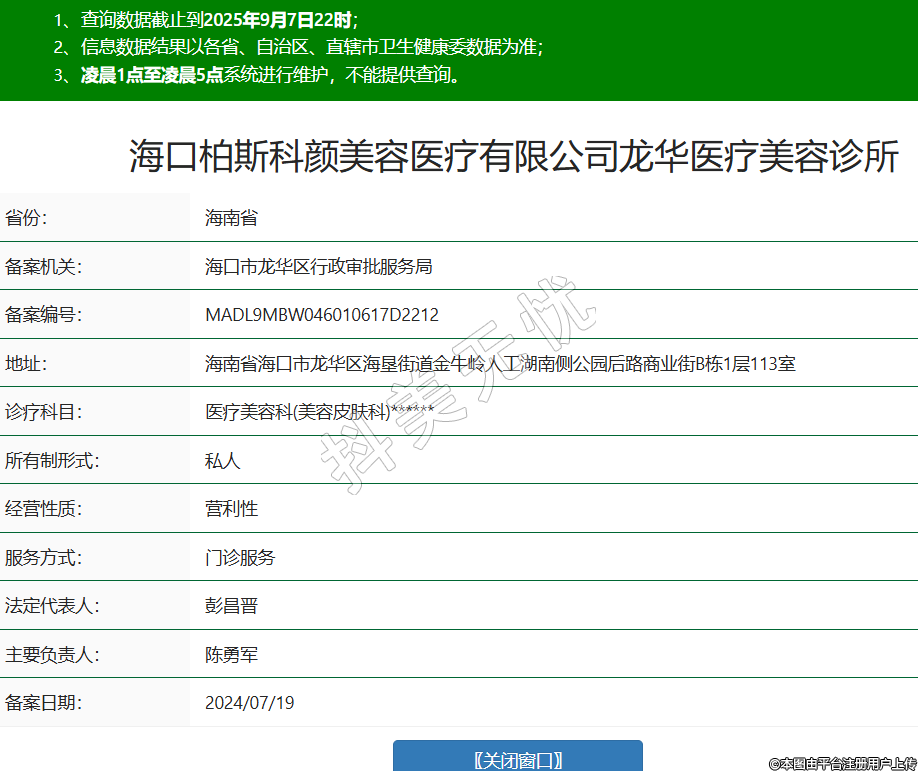Click the 备案日期 row label
Image resolution: width=918 pixels, height=771 pixels.
(x=42, y=703)
